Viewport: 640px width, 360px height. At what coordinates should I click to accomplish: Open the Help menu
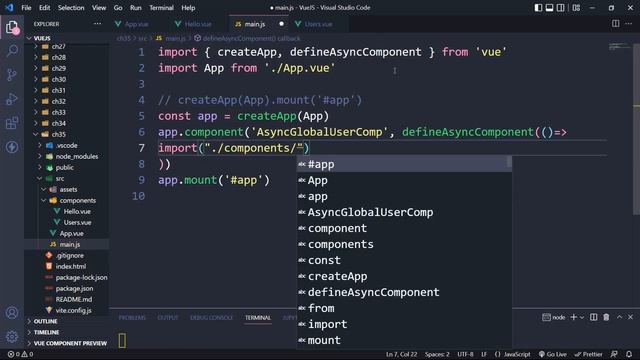(188, 8)
